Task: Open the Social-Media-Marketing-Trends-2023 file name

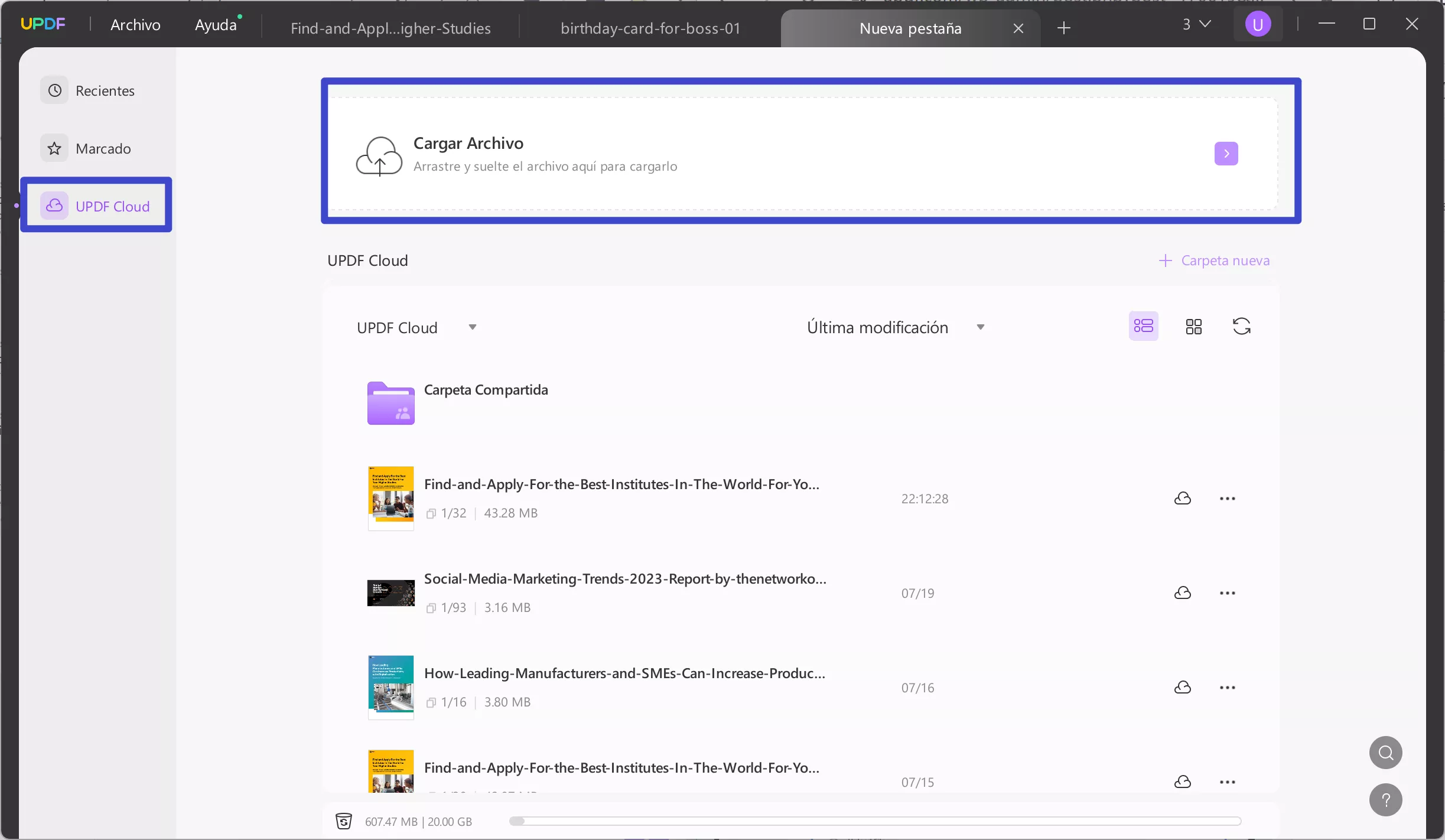Action: [x=625, y=579]
